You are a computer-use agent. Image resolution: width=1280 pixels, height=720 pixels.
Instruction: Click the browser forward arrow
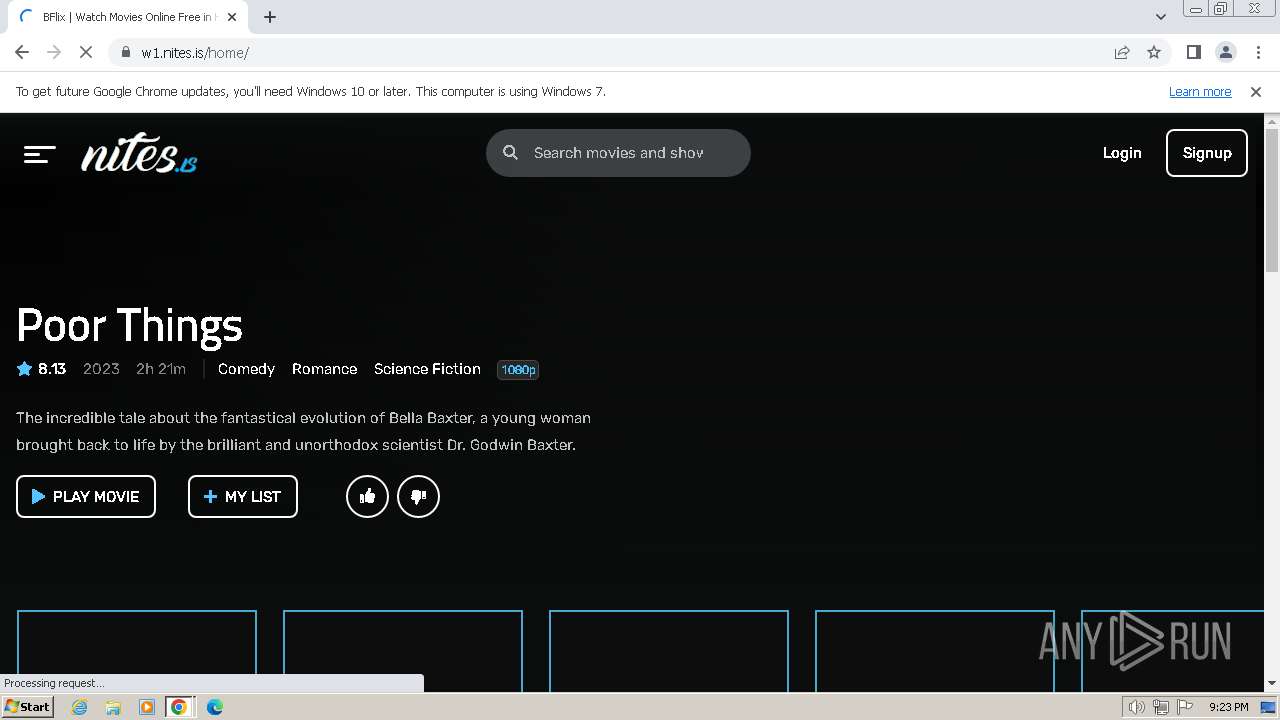pyautogui.click(x=54, y=52)
